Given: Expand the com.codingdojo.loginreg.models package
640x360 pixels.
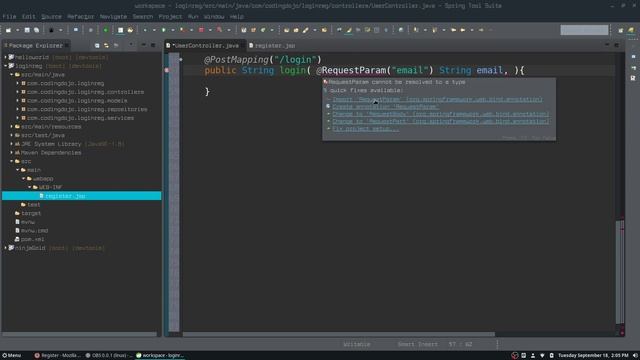Looking at the screenshot, I should (18, 100).
